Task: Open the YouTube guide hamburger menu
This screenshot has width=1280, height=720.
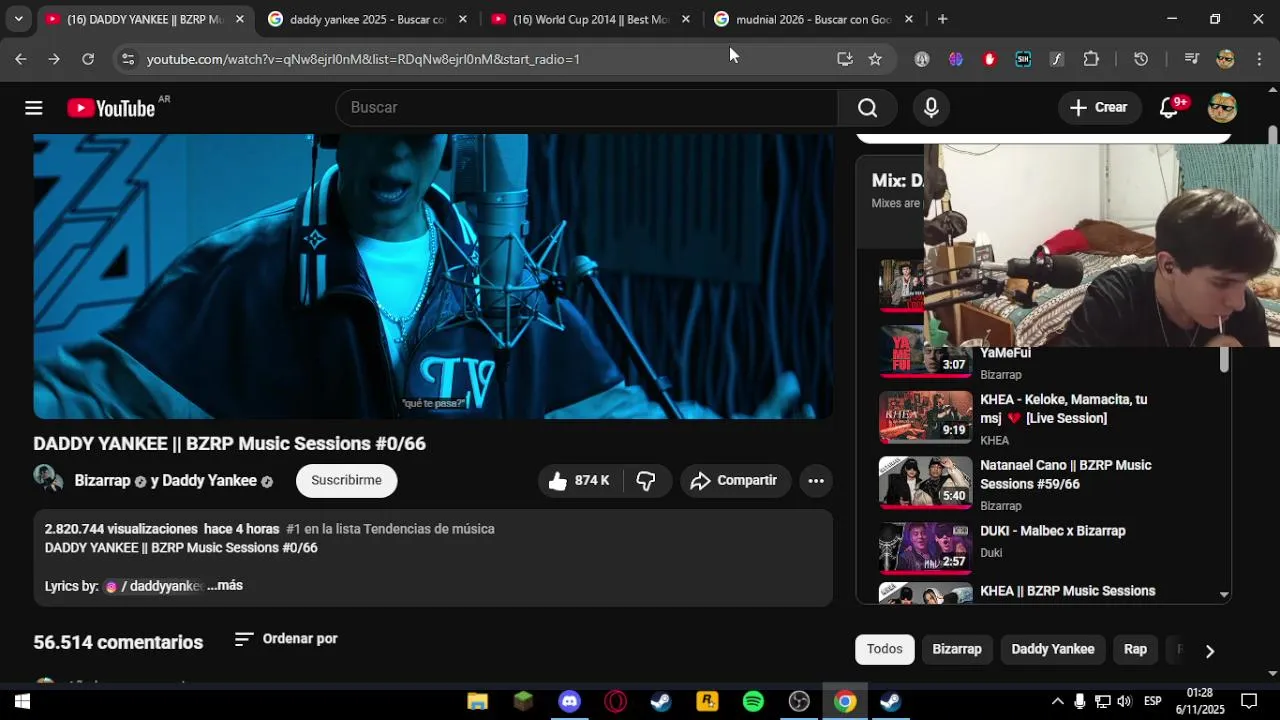Action: click(34, 108)
